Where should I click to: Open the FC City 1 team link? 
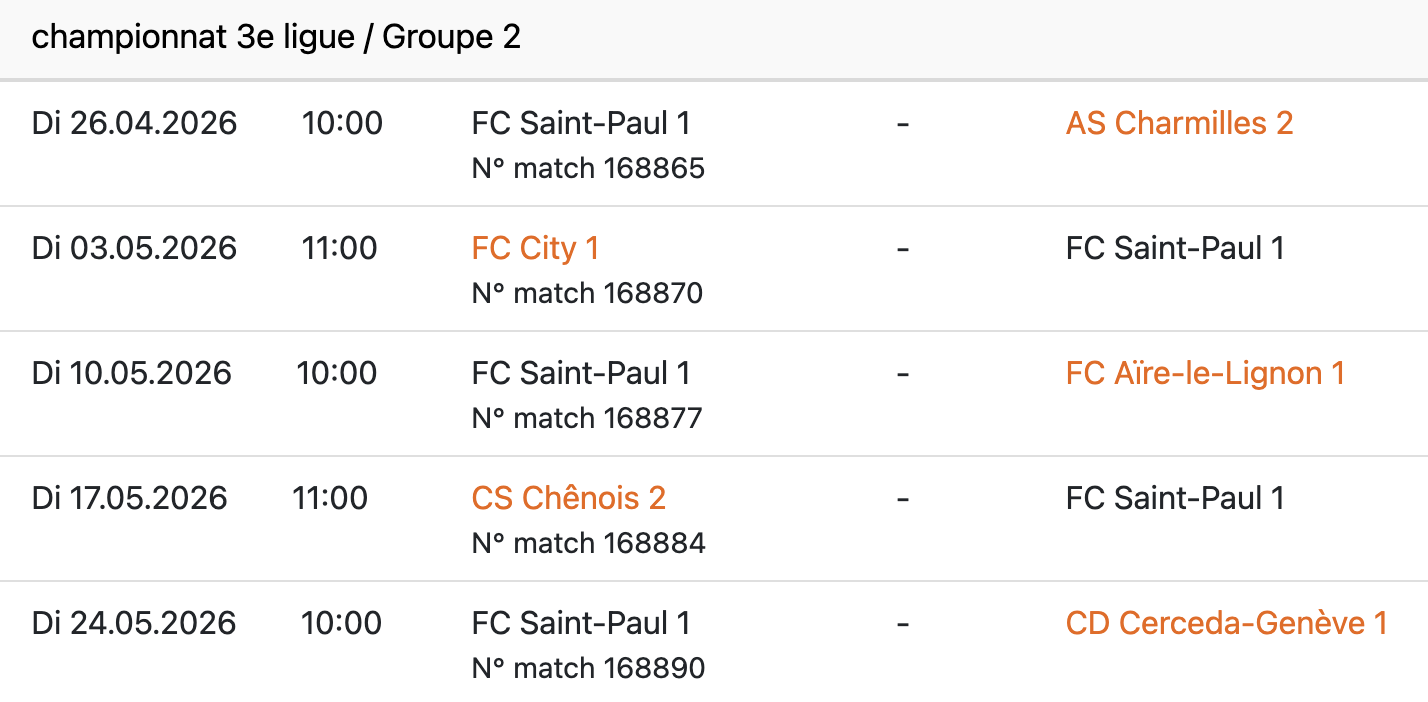535,248
